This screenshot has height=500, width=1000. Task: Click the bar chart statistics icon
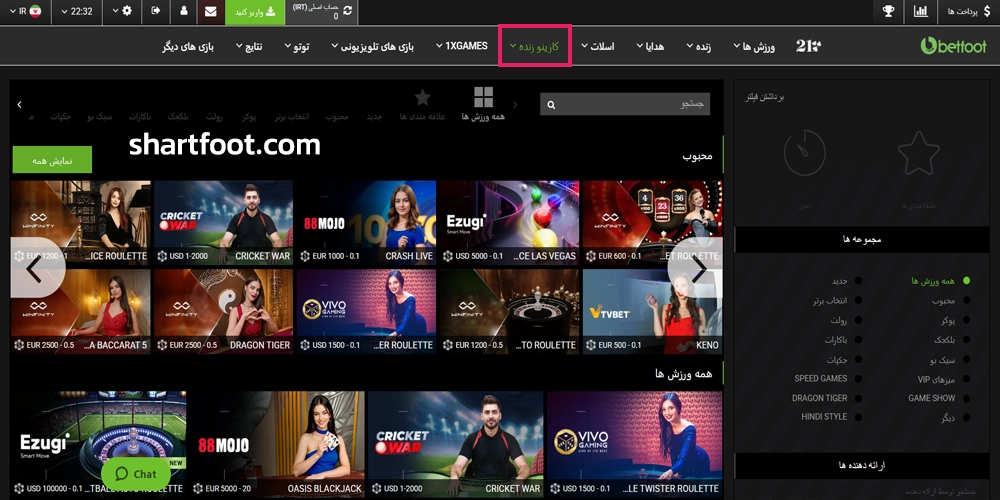pos(920,12)
